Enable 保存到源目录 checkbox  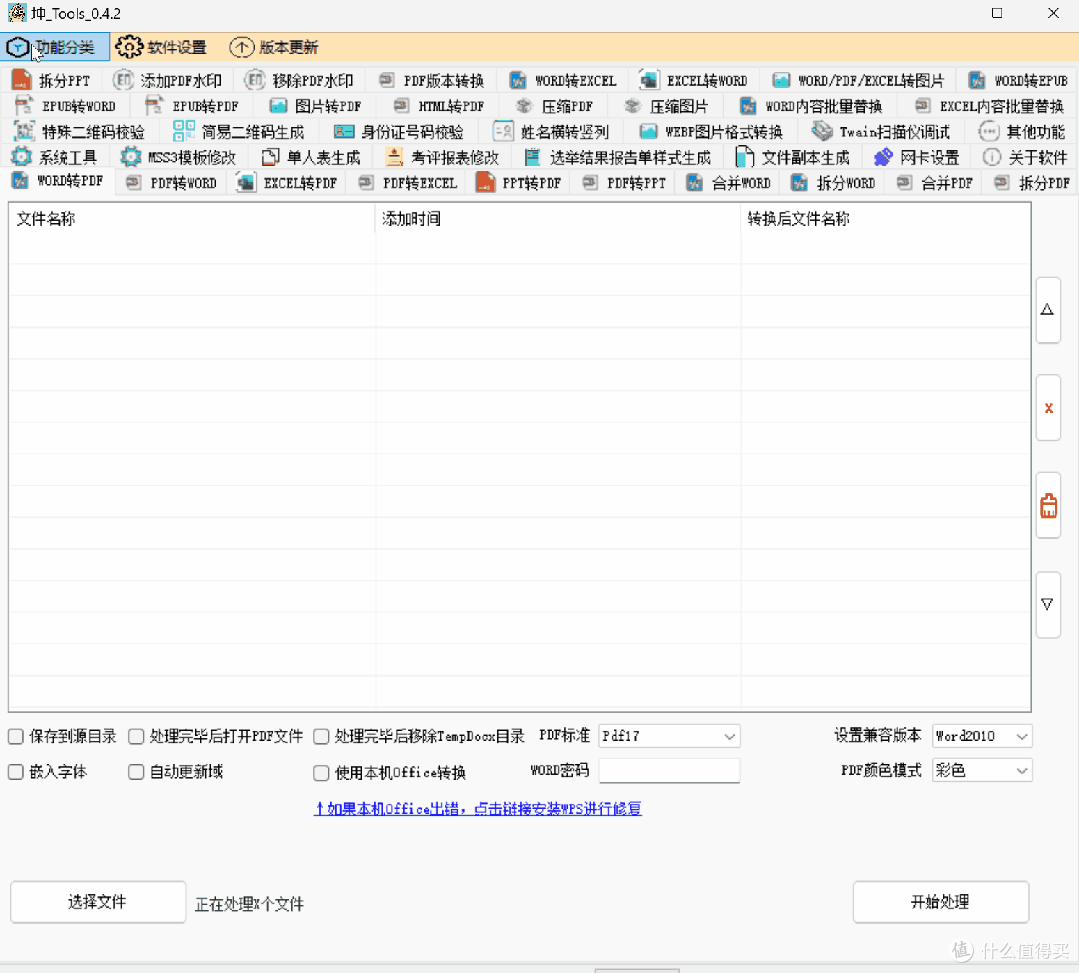click(x=16, y=736)
